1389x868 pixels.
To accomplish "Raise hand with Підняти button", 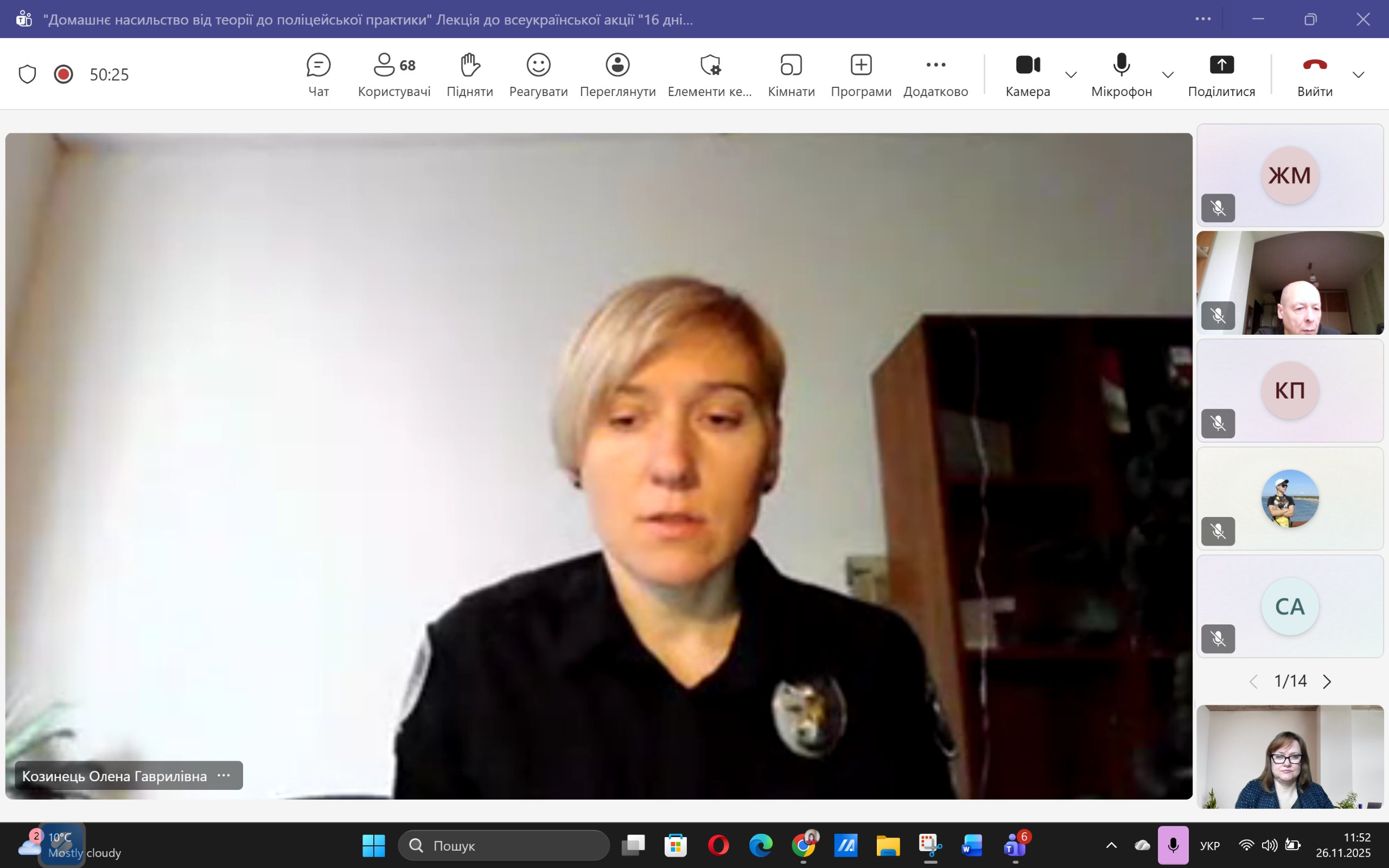I will pyautogui.click(x=469, y=75).
